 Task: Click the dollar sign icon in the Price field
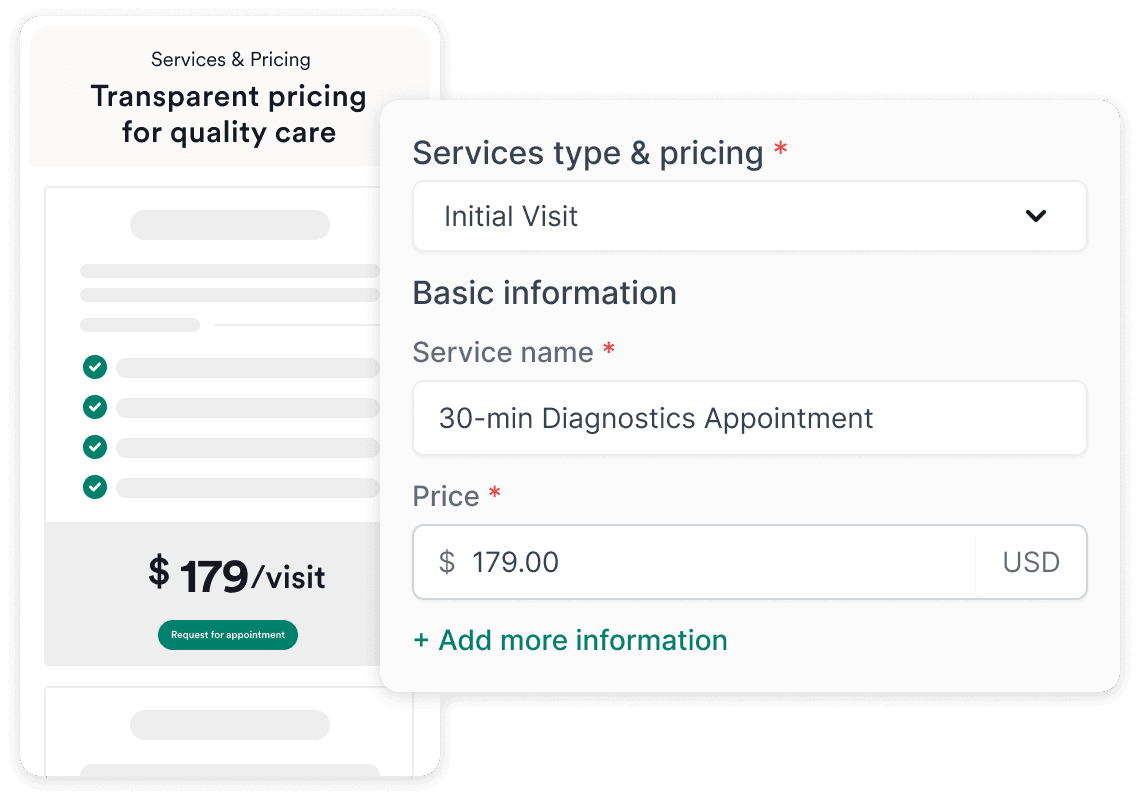448,562
